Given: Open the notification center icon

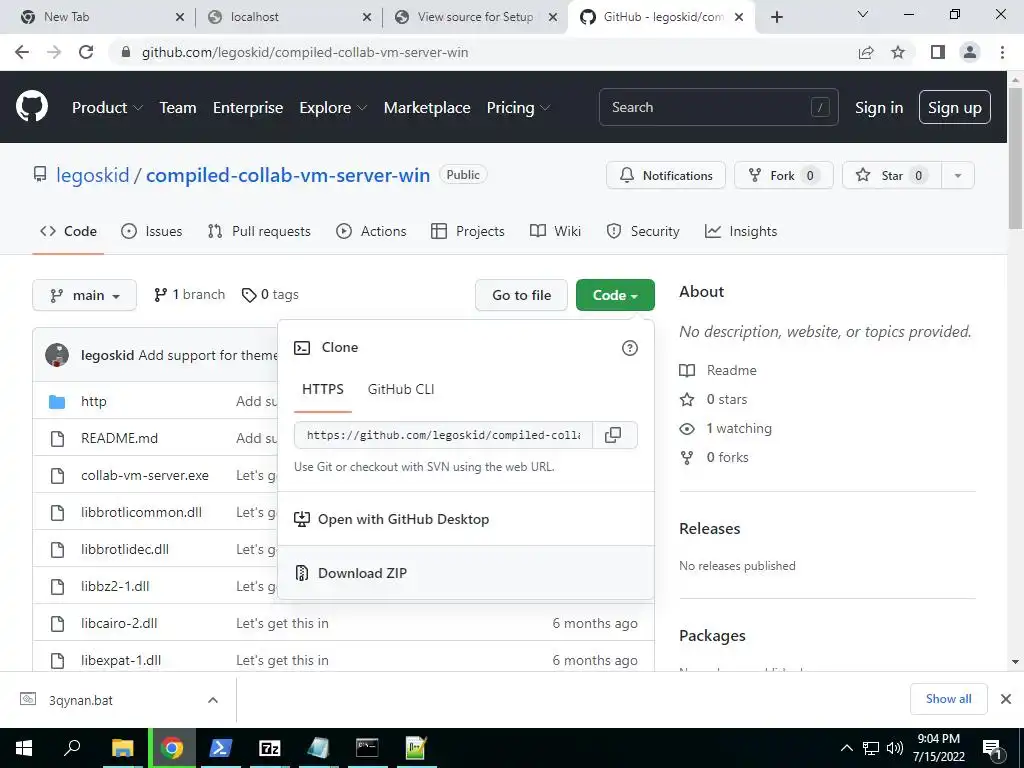Looking at the screenshot, I should (992, 748).
